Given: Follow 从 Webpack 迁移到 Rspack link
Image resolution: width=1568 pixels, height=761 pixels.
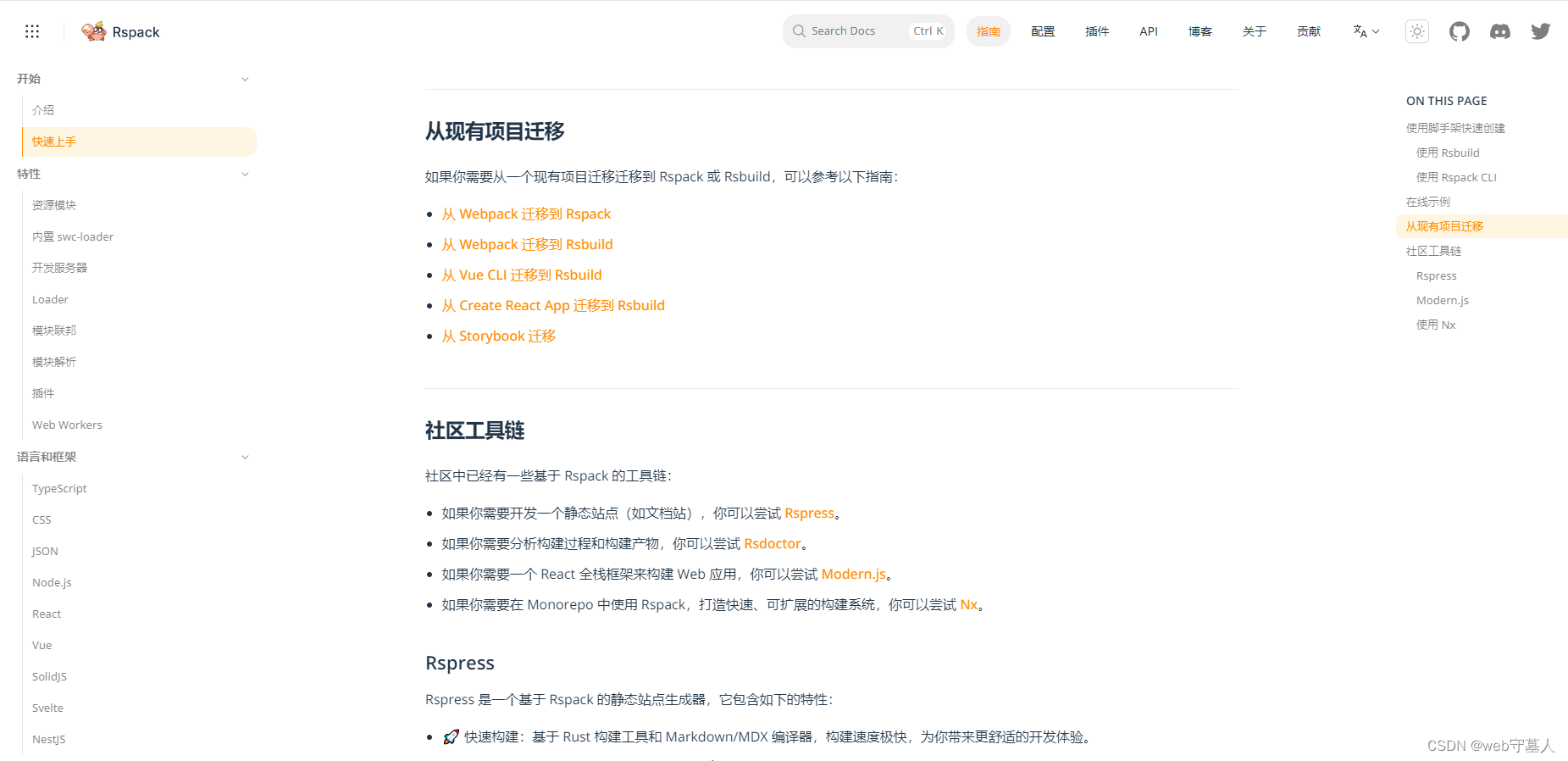Looking at the screenshot, I should pyautogui.click(x=526, y=214).
